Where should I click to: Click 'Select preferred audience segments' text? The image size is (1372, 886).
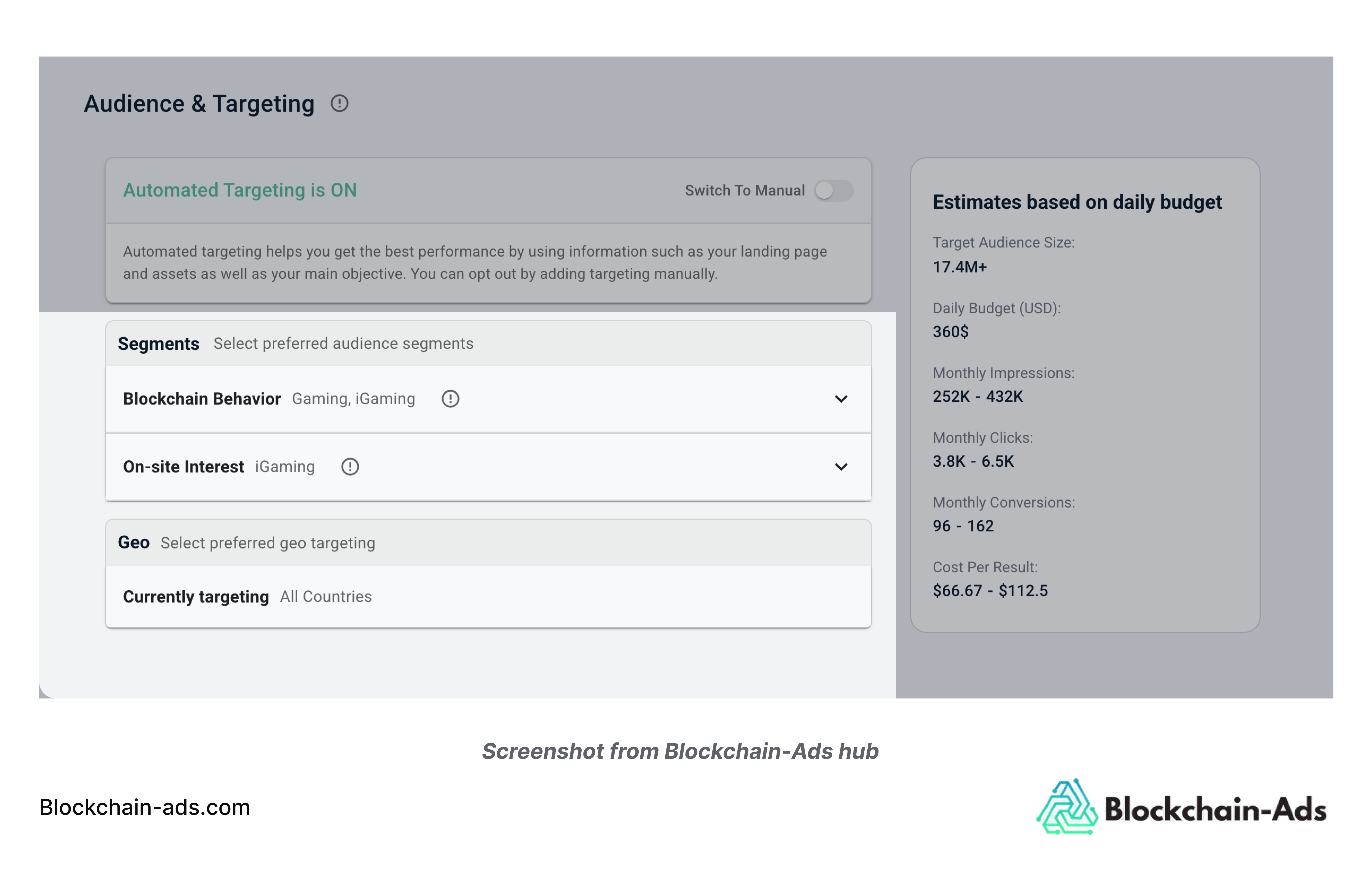pyautogui.click(x=344, y=344)
